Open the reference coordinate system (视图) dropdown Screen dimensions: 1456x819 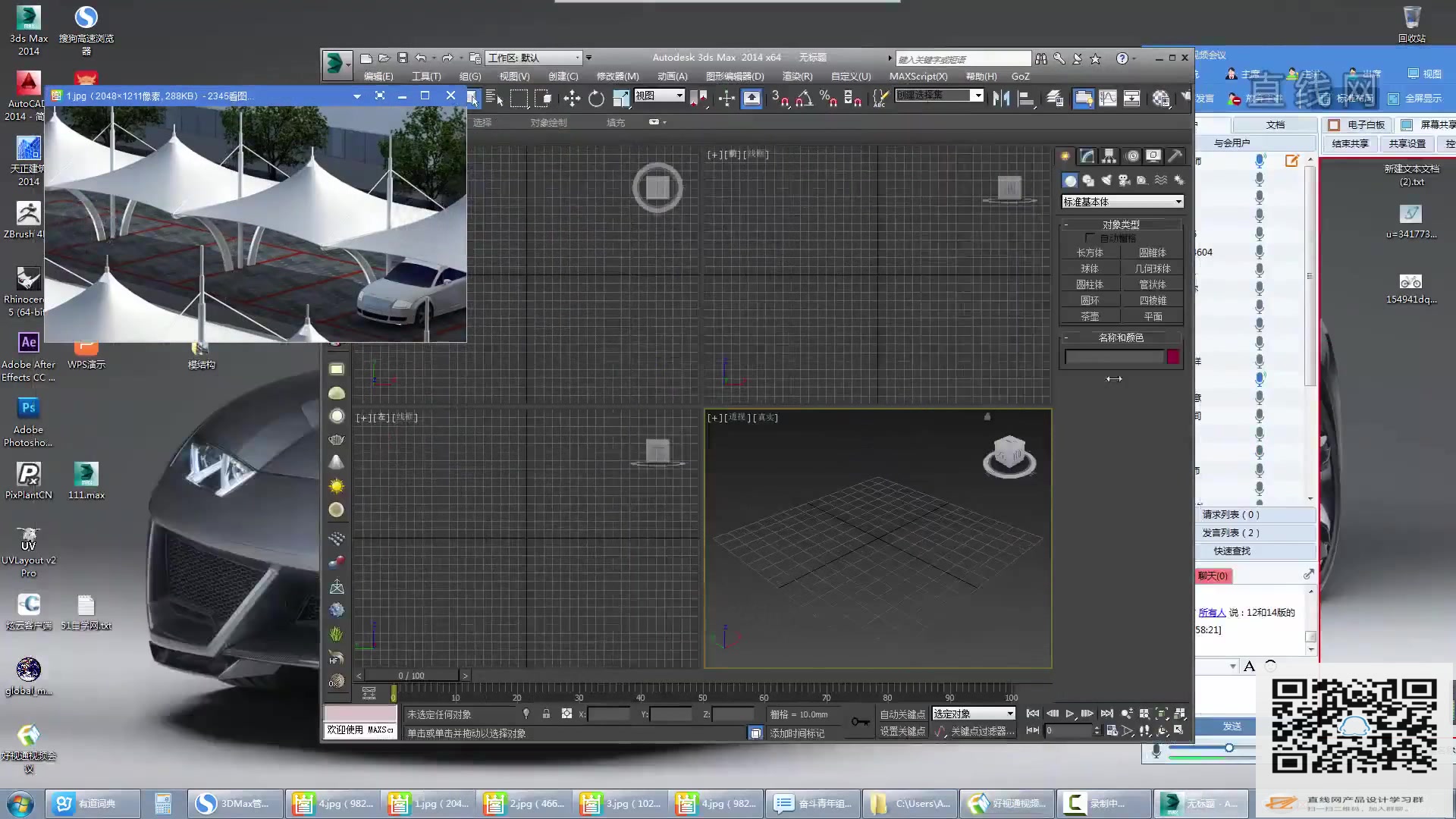[x=659, y=96]
